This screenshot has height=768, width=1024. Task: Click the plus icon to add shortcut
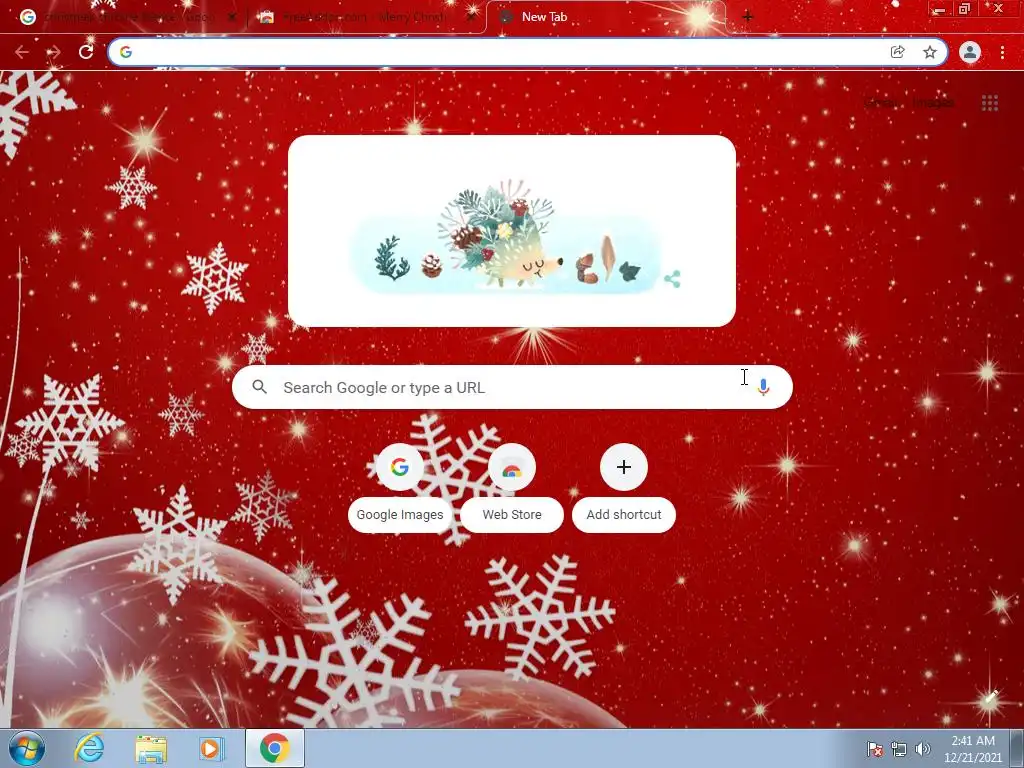coord(624,467)
